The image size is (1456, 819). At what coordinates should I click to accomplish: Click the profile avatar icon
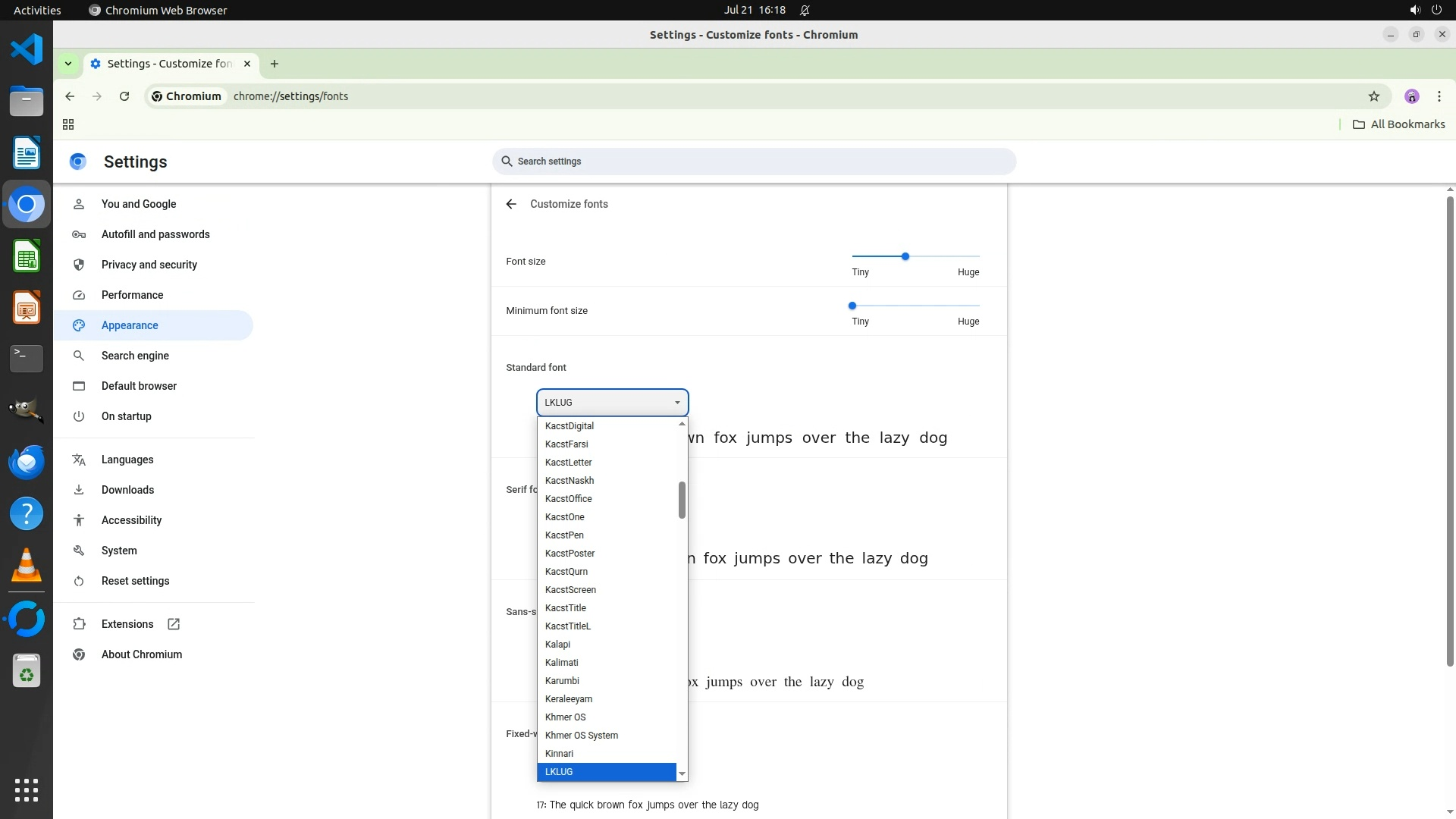tap(1411, 96)
